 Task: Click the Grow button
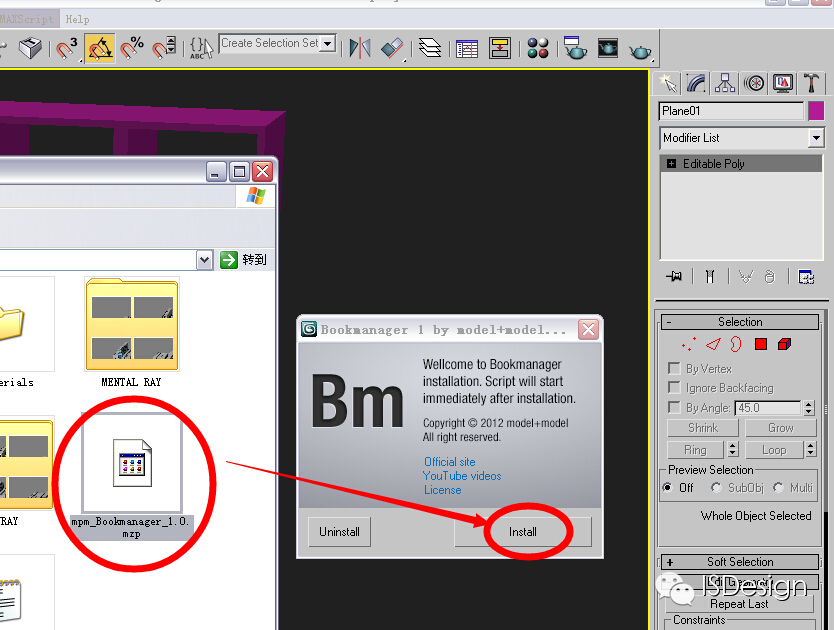point(780,428)
